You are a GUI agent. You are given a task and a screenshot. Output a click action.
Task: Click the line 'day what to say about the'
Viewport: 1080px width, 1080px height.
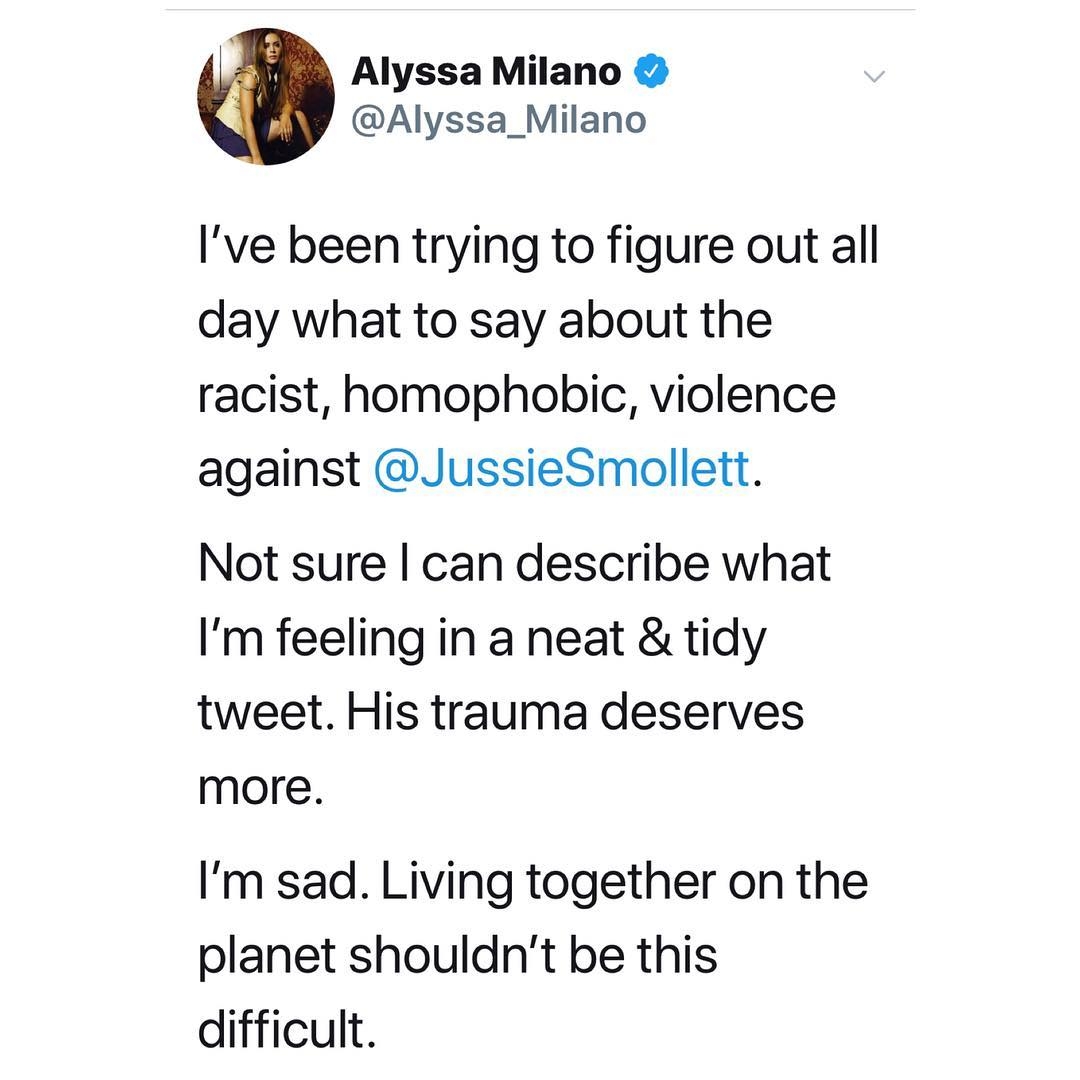(485, 321)
